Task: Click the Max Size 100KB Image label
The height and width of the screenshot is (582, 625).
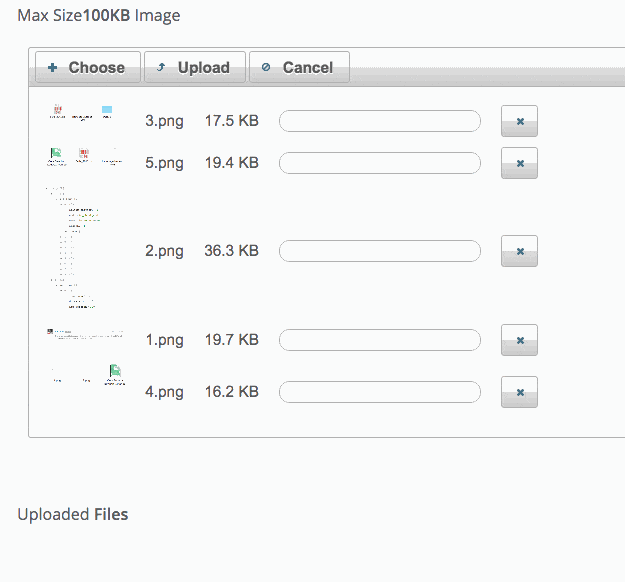Action: [x=98, y=16]
